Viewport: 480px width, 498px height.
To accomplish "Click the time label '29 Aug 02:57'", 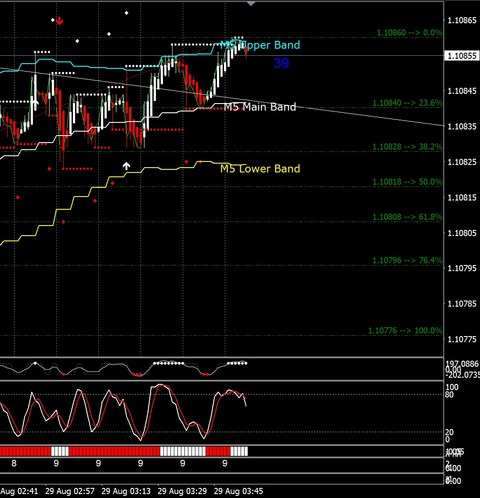I will pyautogui.click(x=70, y=491).
